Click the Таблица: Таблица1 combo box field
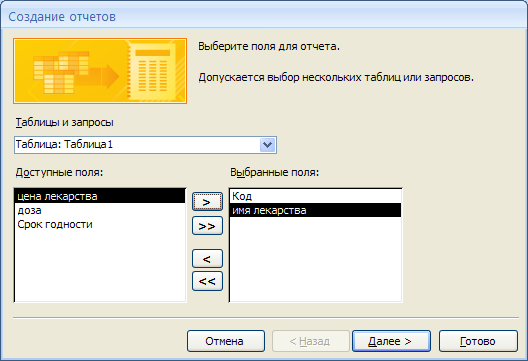The image size is (528, 361). pos(145,145)
